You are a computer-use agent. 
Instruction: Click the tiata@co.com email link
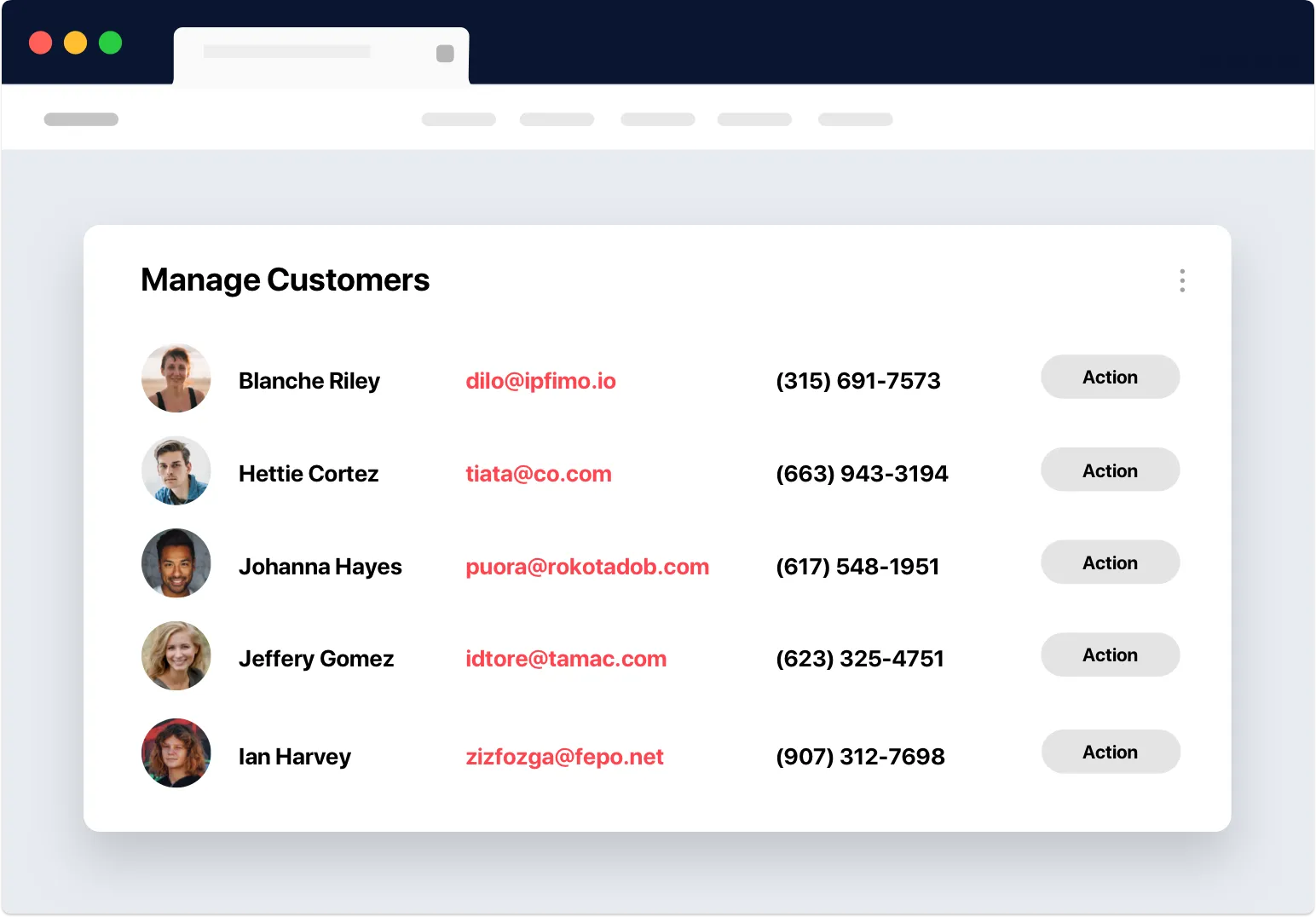(538, 474)
